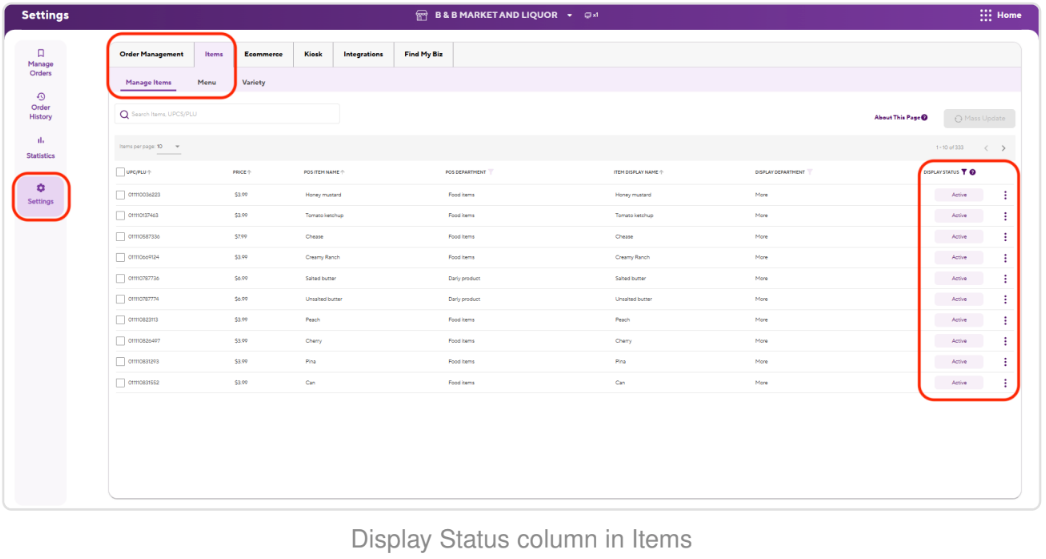The height and width of the screenshot is (559, 1046).
Task: Toggle Active status for Honey mustard
Action: pyautogui.click(x=959, y=195)
